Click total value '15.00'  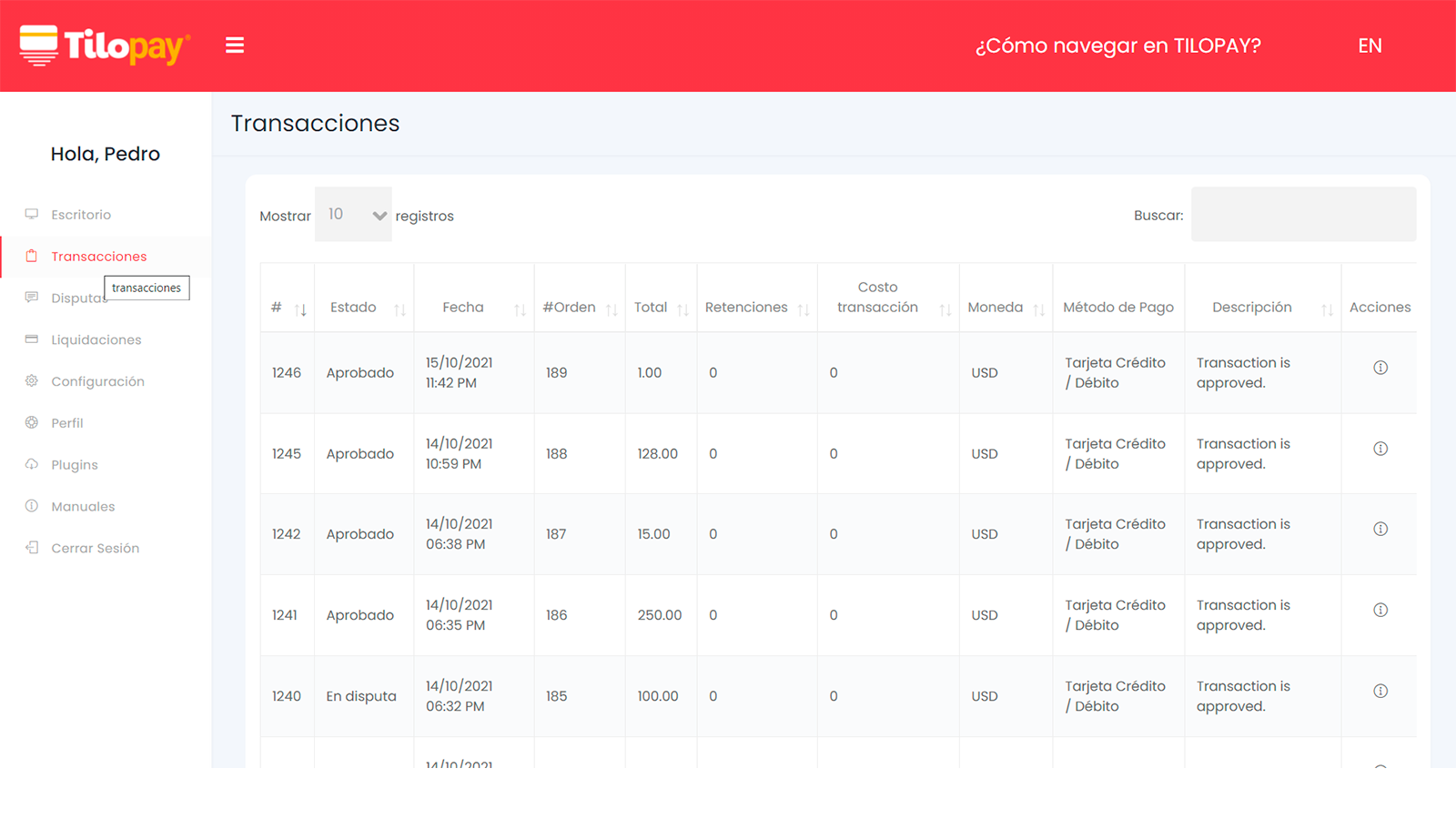pyautogui.click(x=653, y=534)
